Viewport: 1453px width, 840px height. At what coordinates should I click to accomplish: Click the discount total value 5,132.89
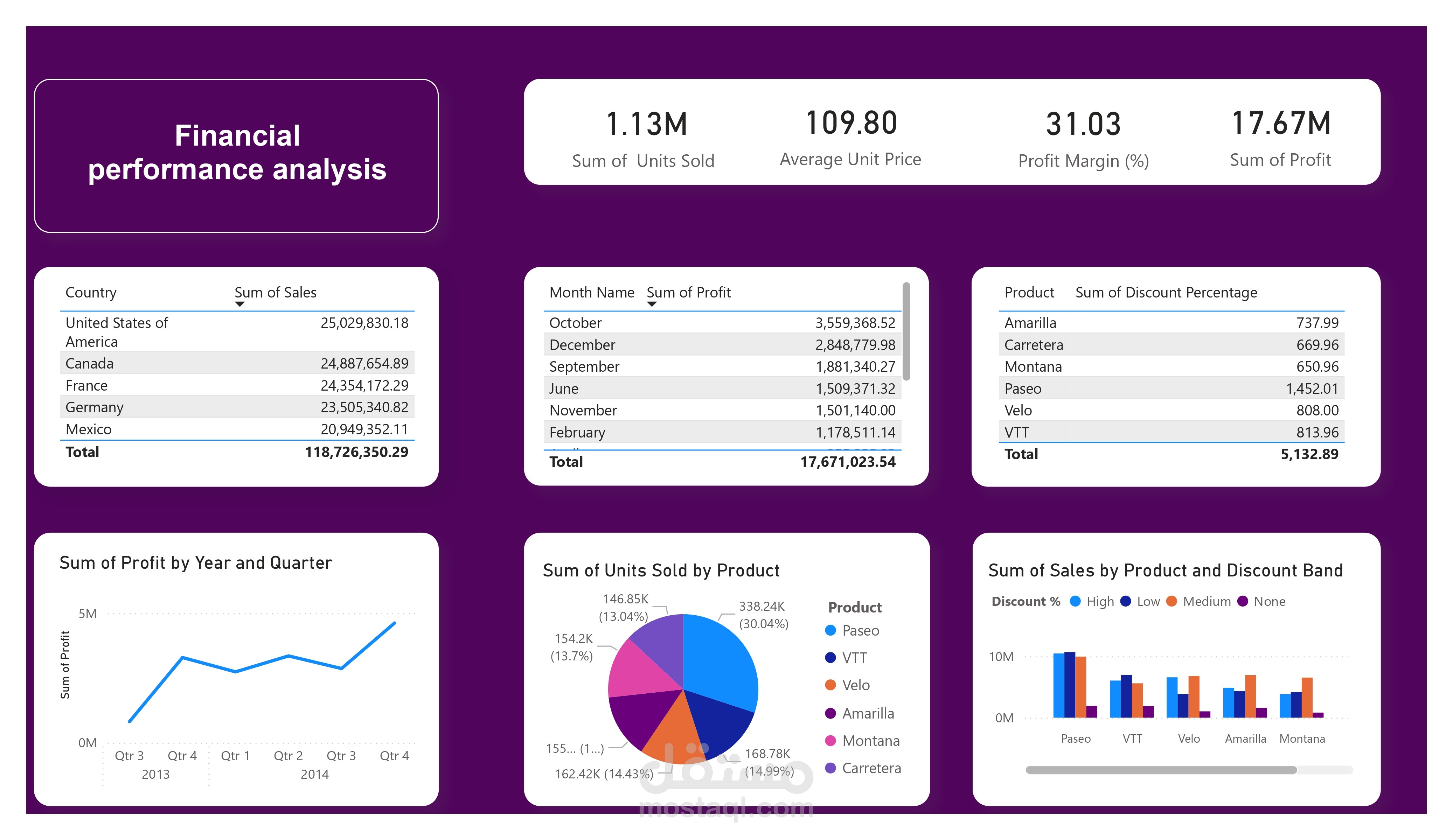tap(1309, 454)
